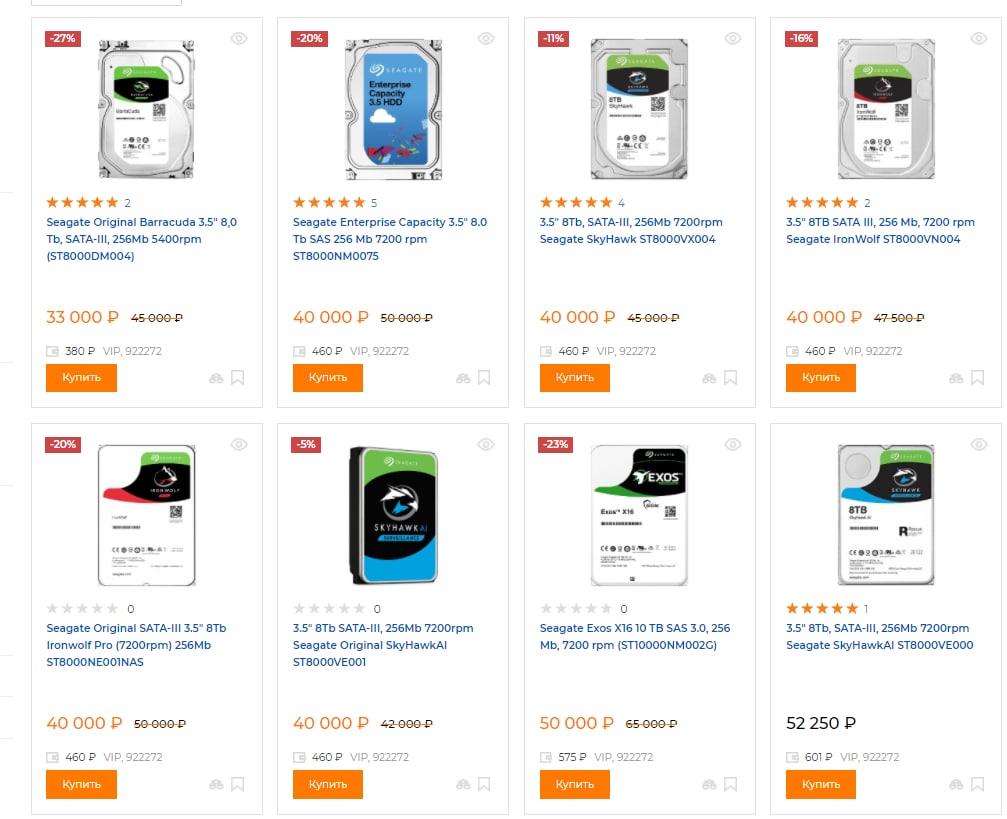
Task: Toggle quick view eye on SkyHawkAI ST8000VE000
Action: pyautogui.click(x=979, y=444)
